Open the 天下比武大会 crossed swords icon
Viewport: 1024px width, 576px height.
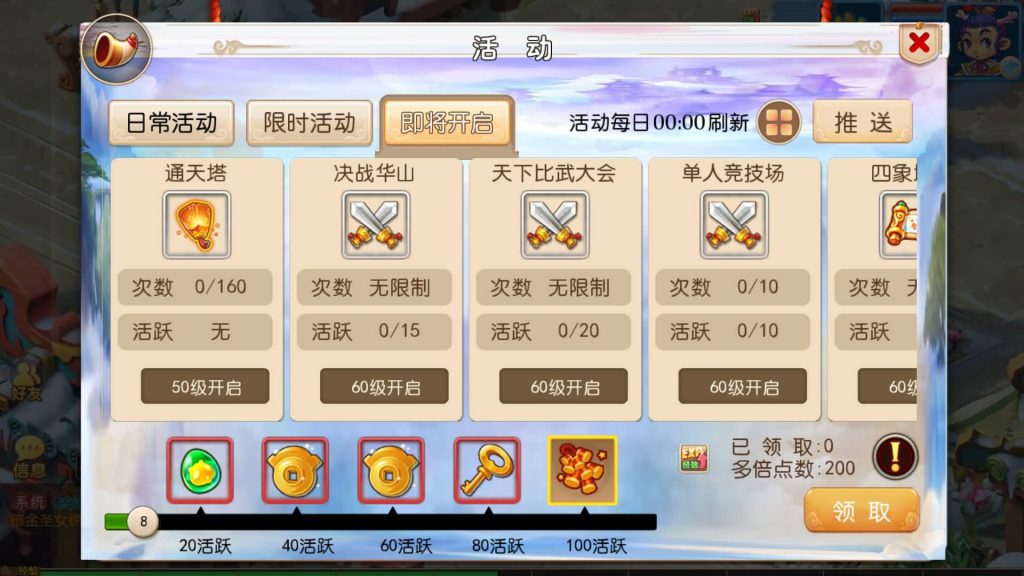[x=555, y=225]
